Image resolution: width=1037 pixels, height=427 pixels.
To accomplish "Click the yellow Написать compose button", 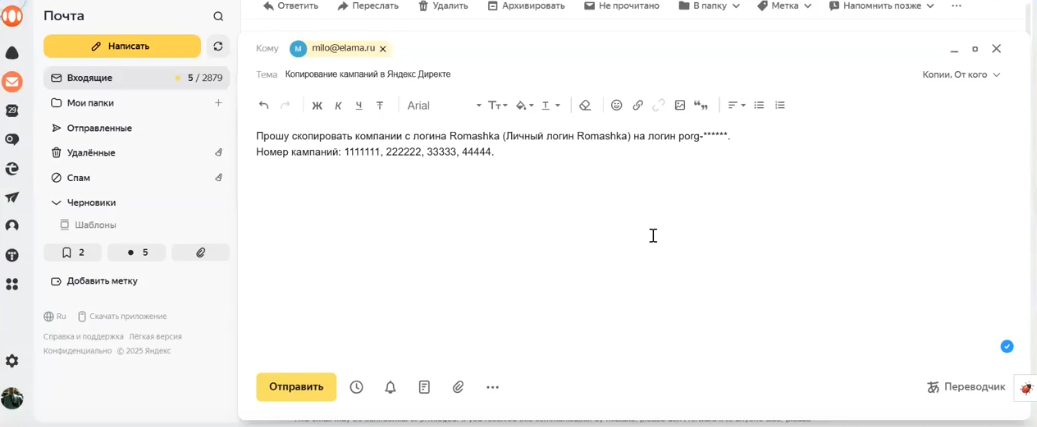I will click(x=122, y=46).
